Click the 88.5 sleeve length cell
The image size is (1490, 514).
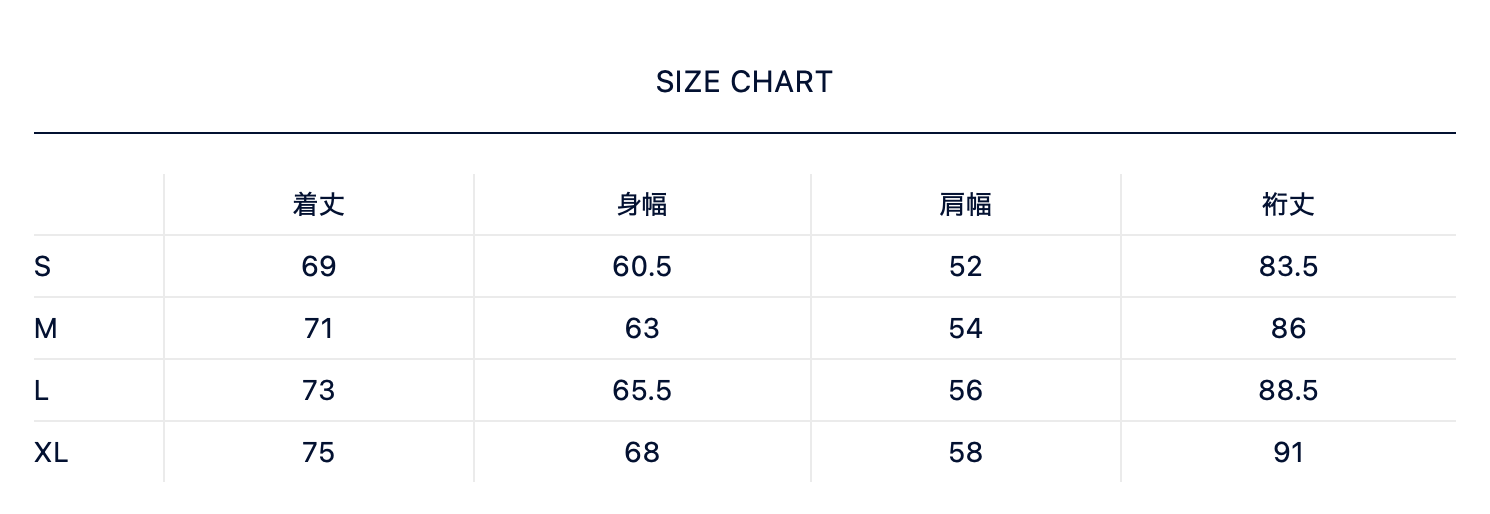click(x=1288, y=391)
